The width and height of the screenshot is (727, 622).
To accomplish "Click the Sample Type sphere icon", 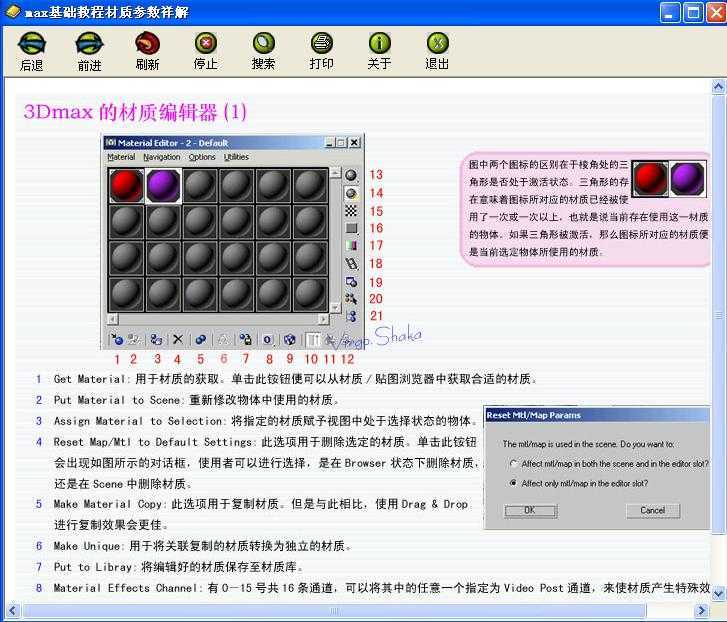I will point(351,175).
